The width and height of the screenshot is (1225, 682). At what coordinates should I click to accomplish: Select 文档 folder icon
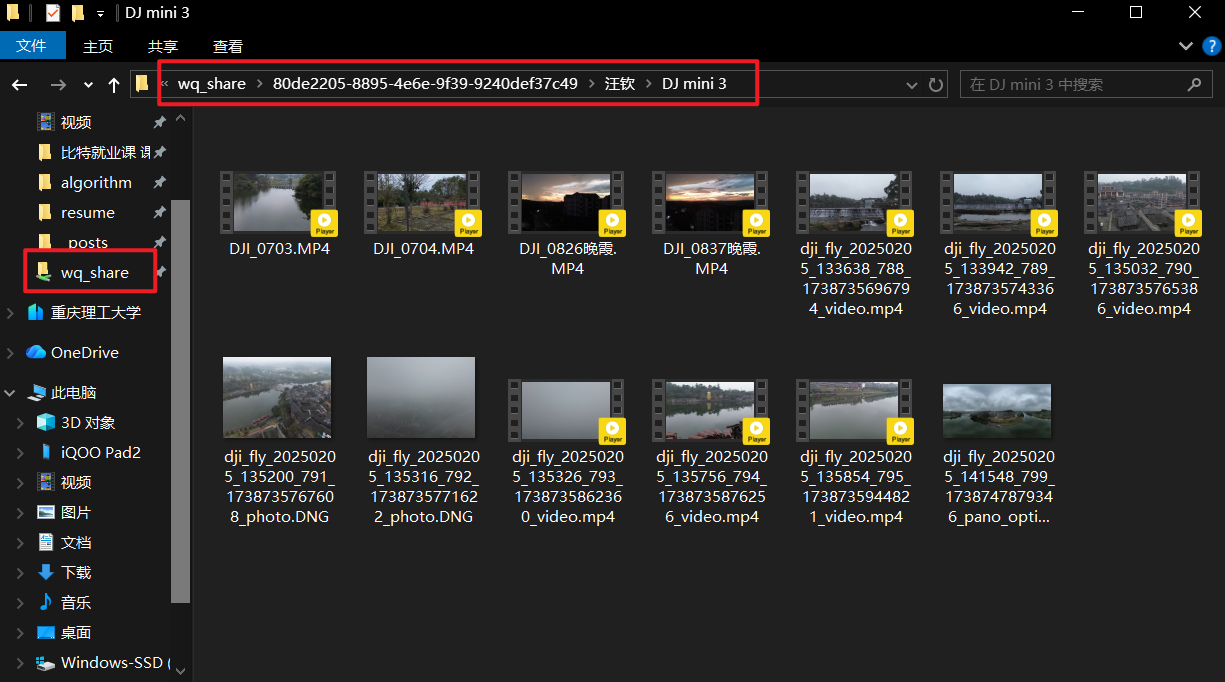[x=45, y=542]
